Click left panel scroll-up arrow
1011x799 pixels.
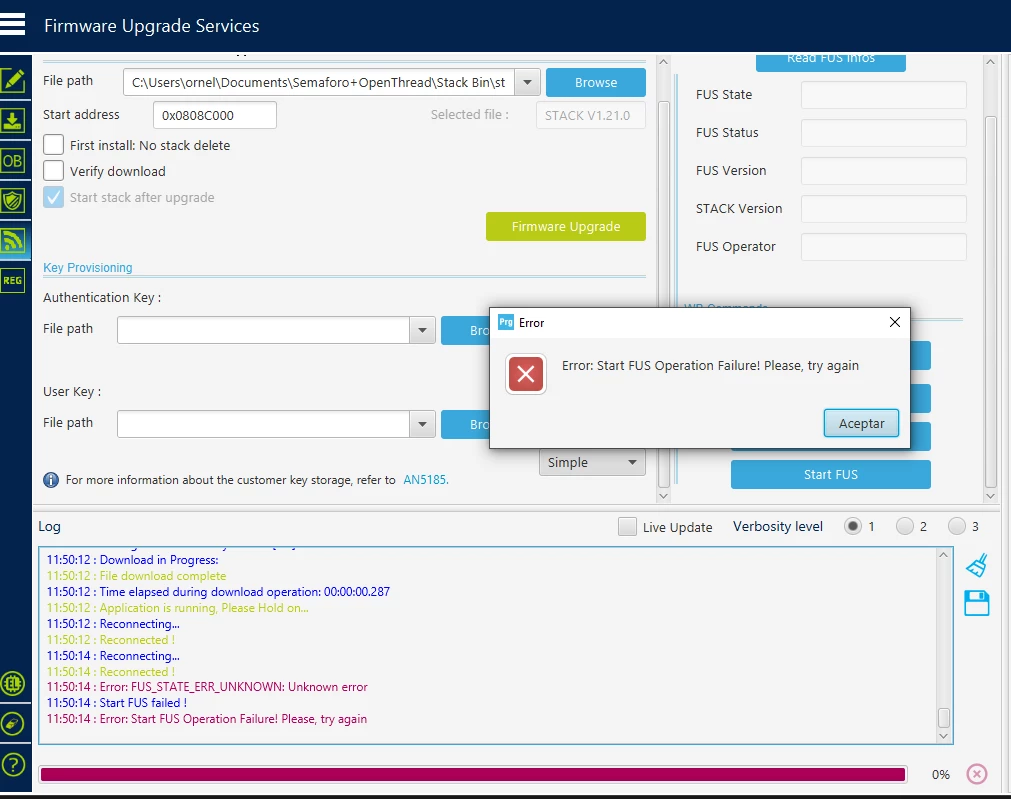click(663, 62)
